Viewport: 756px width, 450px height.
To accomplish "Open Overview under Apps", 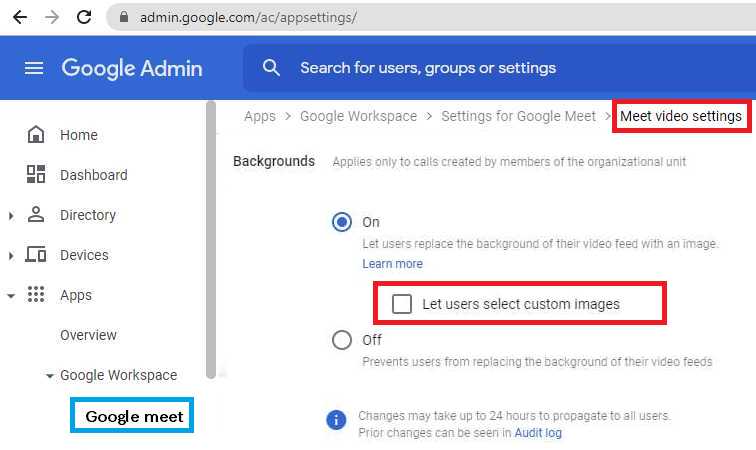I will coord(88,335).
